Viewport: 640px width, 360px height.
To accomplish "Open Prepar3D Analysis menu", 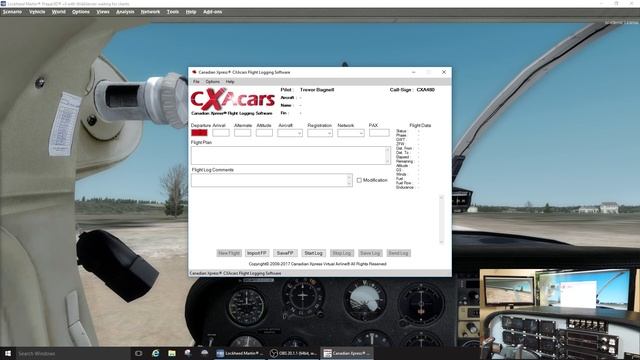I will click(125, 12).
